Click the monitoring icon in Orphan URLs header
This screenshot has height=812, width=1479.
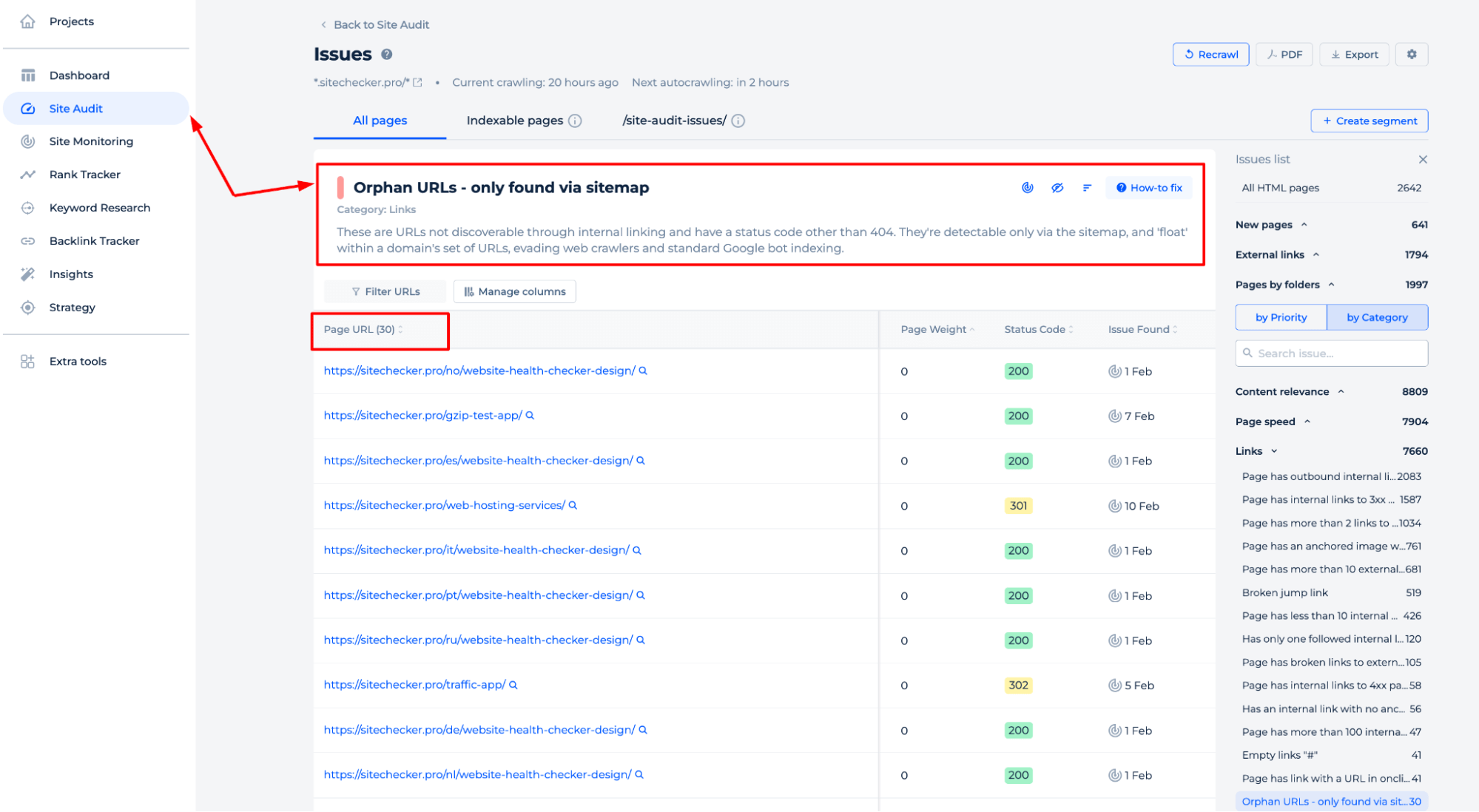tap(1028, 188)
